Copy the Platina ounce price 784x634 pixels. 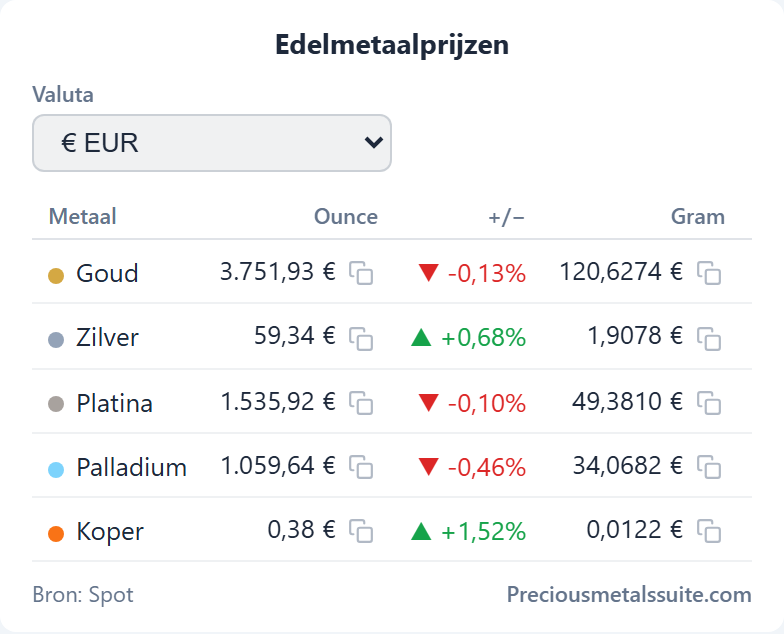(361, 403)
